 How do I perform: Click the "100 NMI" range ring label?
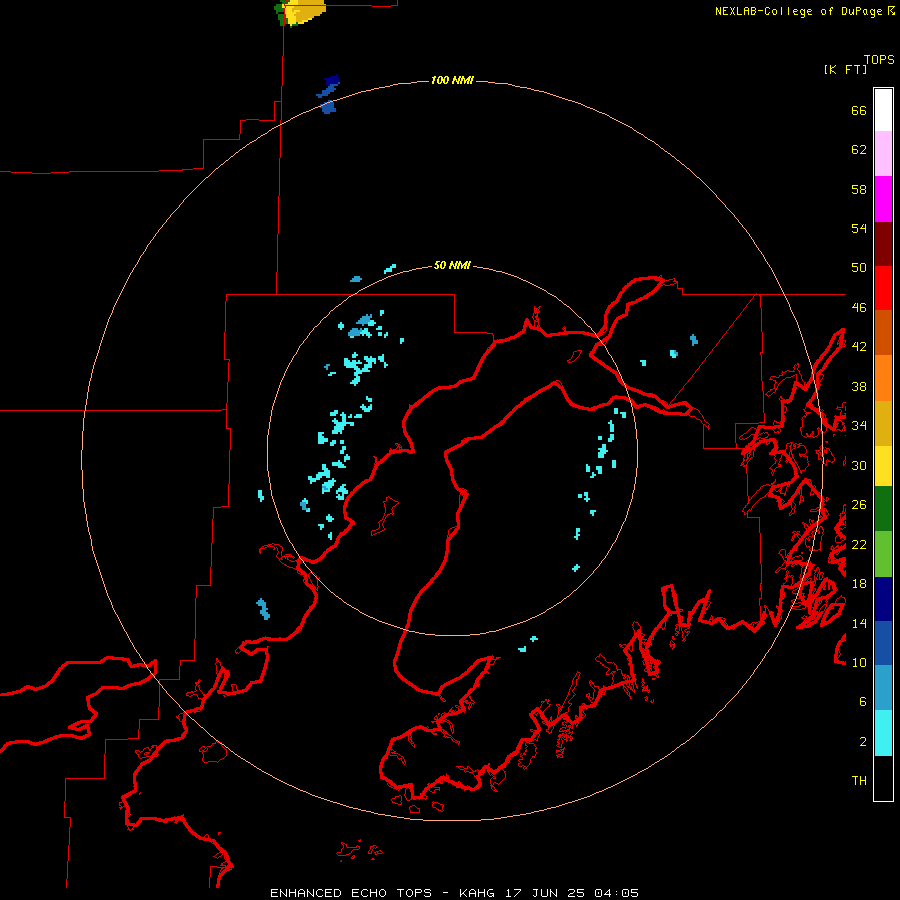pyautogui.click(x=452, y=80)
